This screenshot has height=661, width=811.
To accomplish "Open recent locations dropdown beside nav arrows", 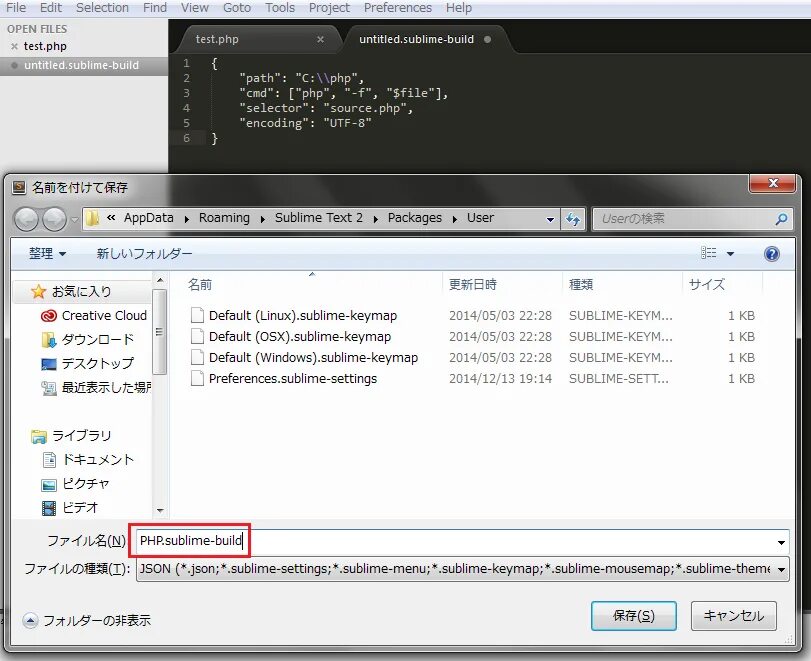I will pos(74,219).
